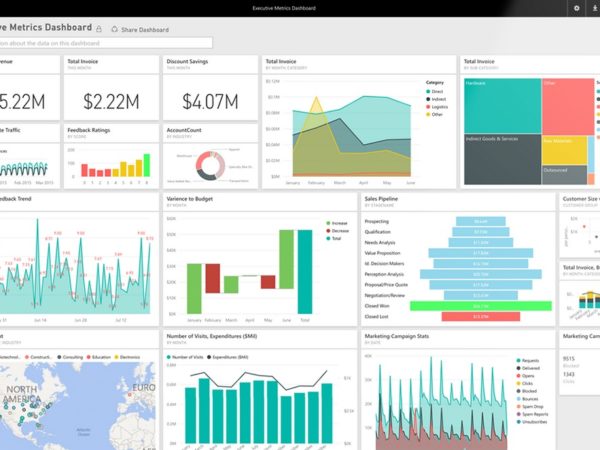The height and width of the screenshot is (450, 600).
Task: Click the Perception Analysis funnel bar
Action: [x=481, y=274]
